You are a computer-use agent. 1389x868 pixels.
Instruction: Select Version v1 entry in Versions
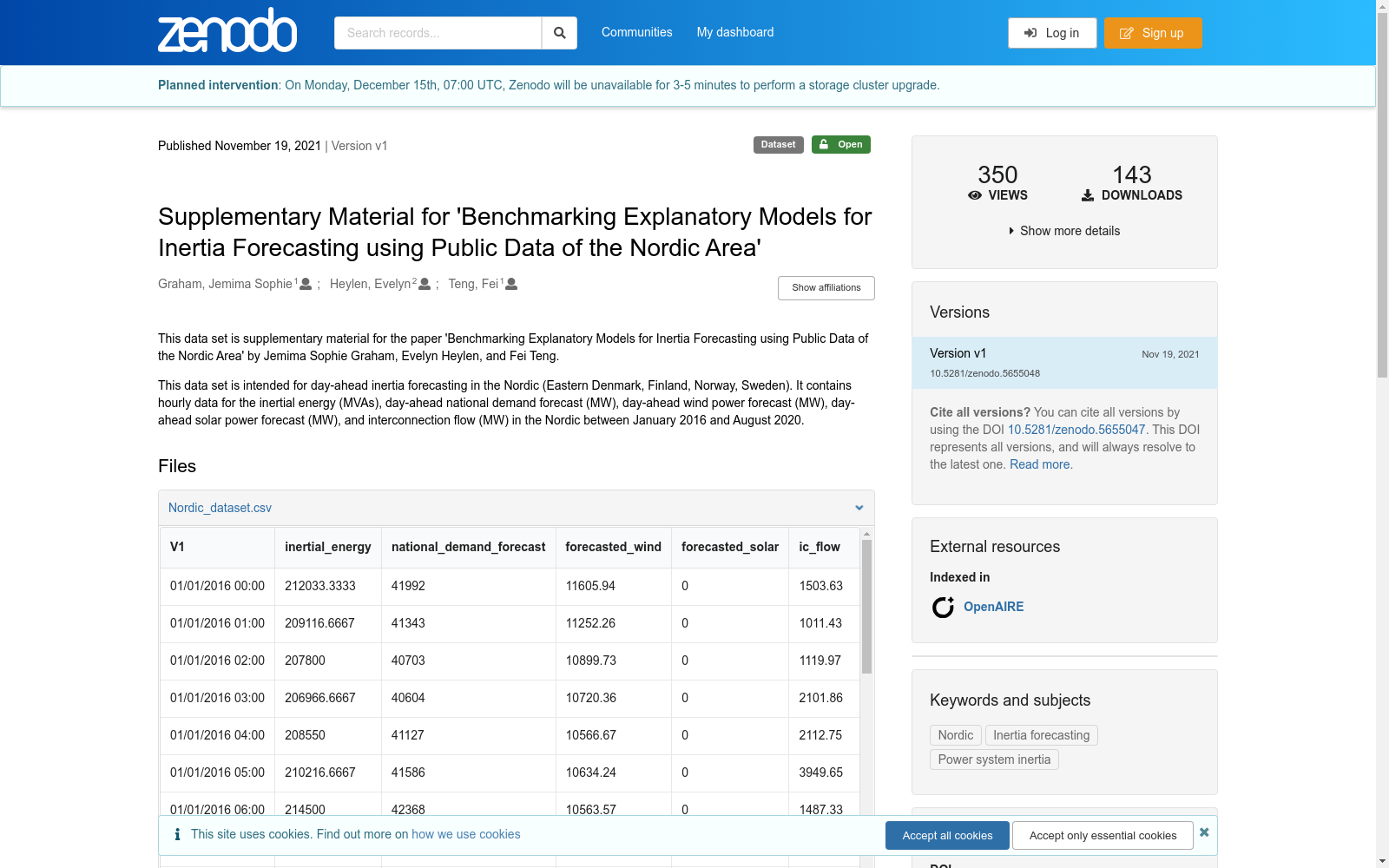coord(1064,363)
